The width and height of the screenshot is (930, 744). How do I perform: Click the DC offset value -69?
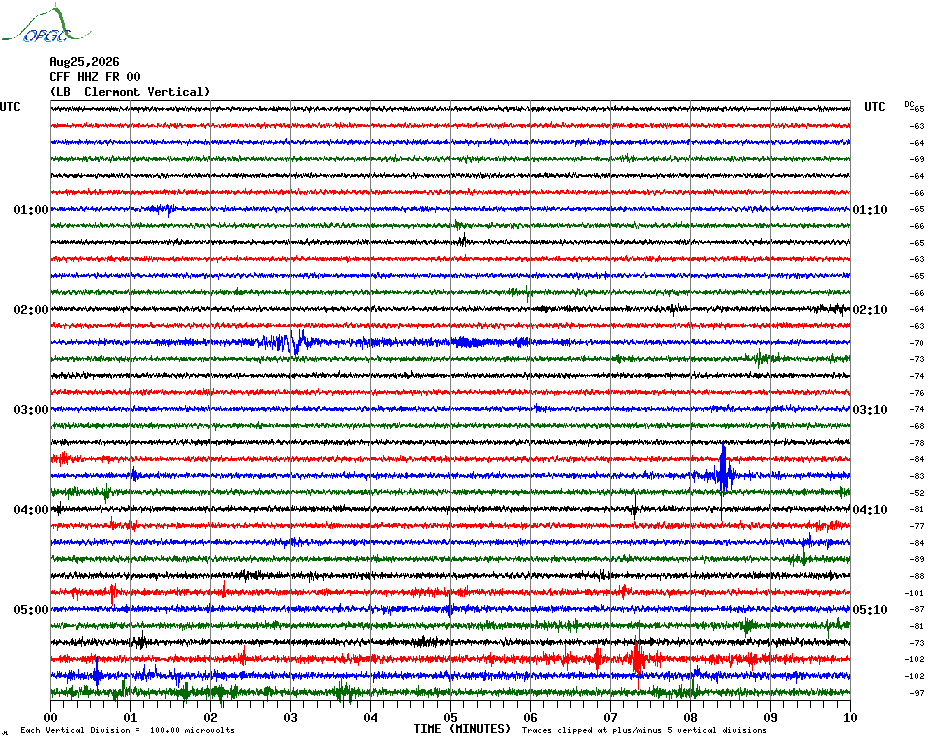[918, 160]
